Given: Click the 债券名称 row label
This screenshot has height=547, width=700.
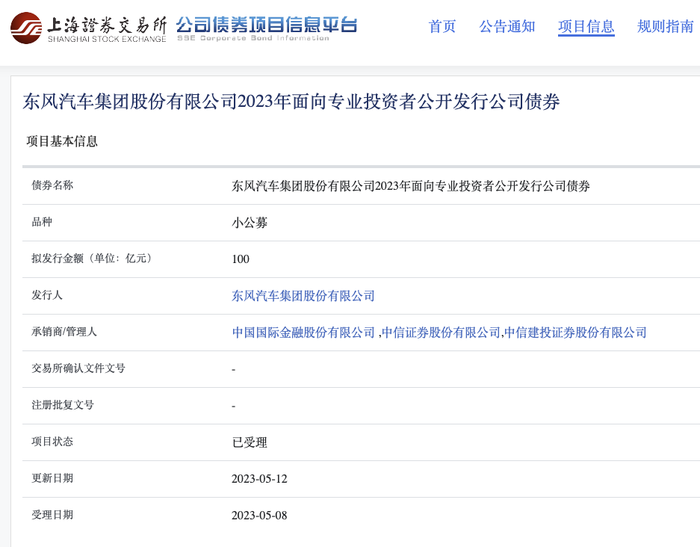Looking at the screenshot, I should pos(52,185).
